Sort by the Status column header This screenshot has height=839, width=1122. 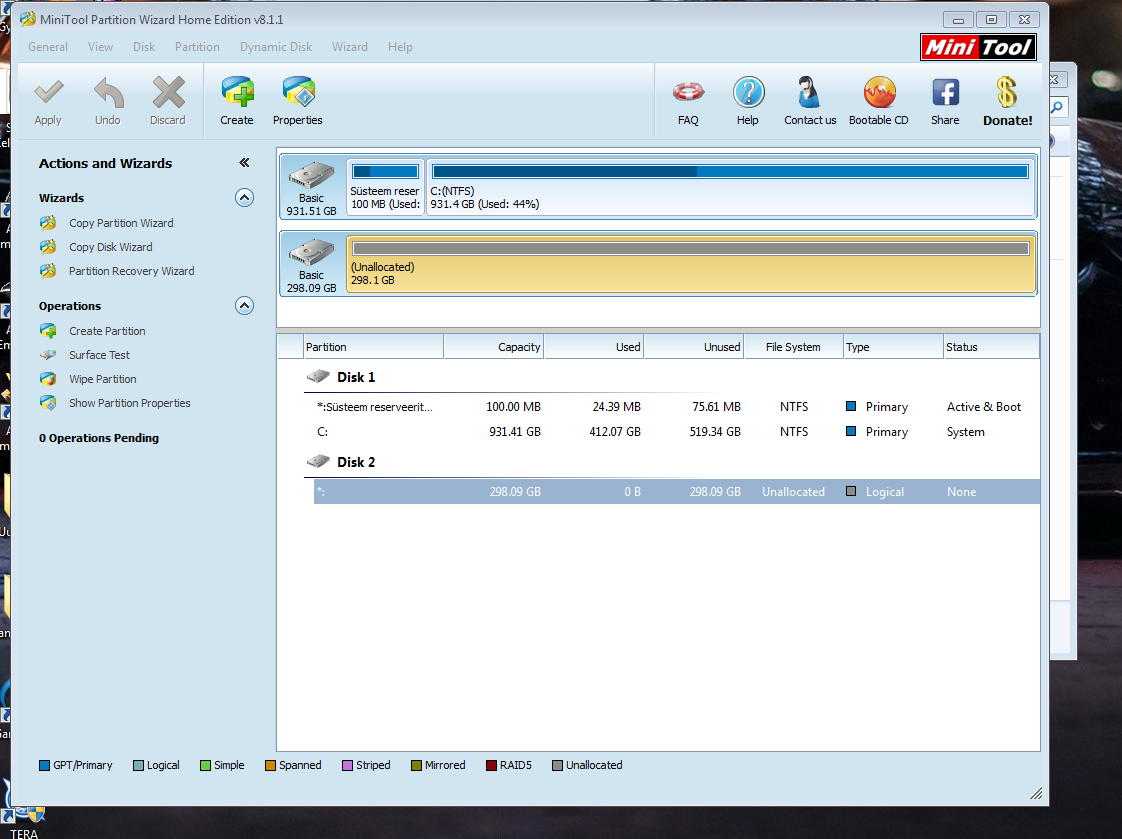click(992, 347)
